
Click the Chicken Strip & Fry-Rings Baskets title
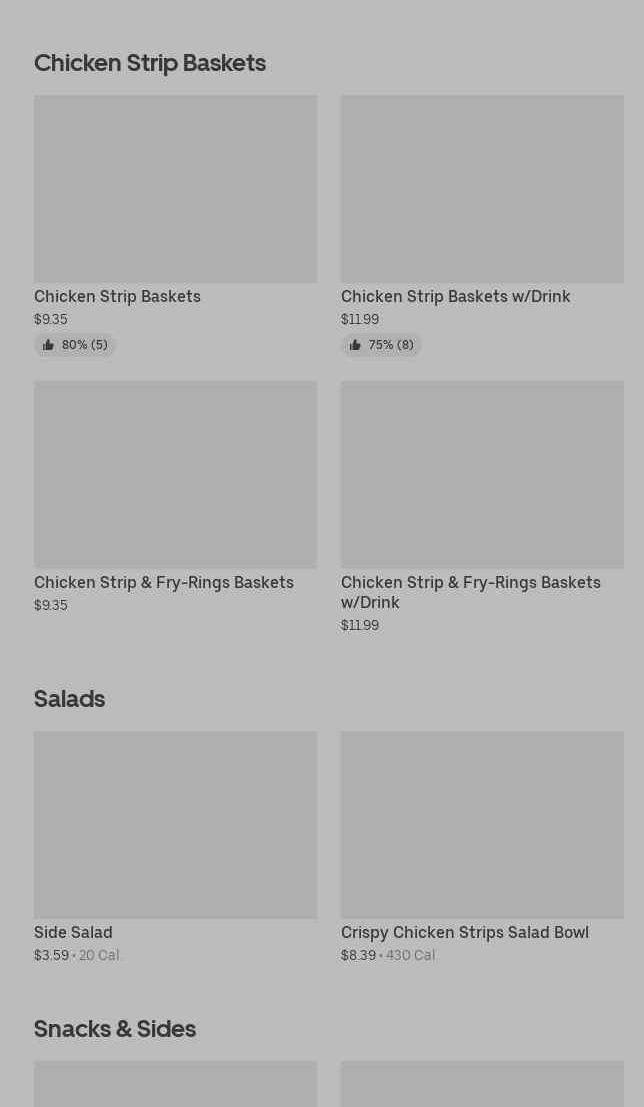pyautogui.click(x=164, y=582)
